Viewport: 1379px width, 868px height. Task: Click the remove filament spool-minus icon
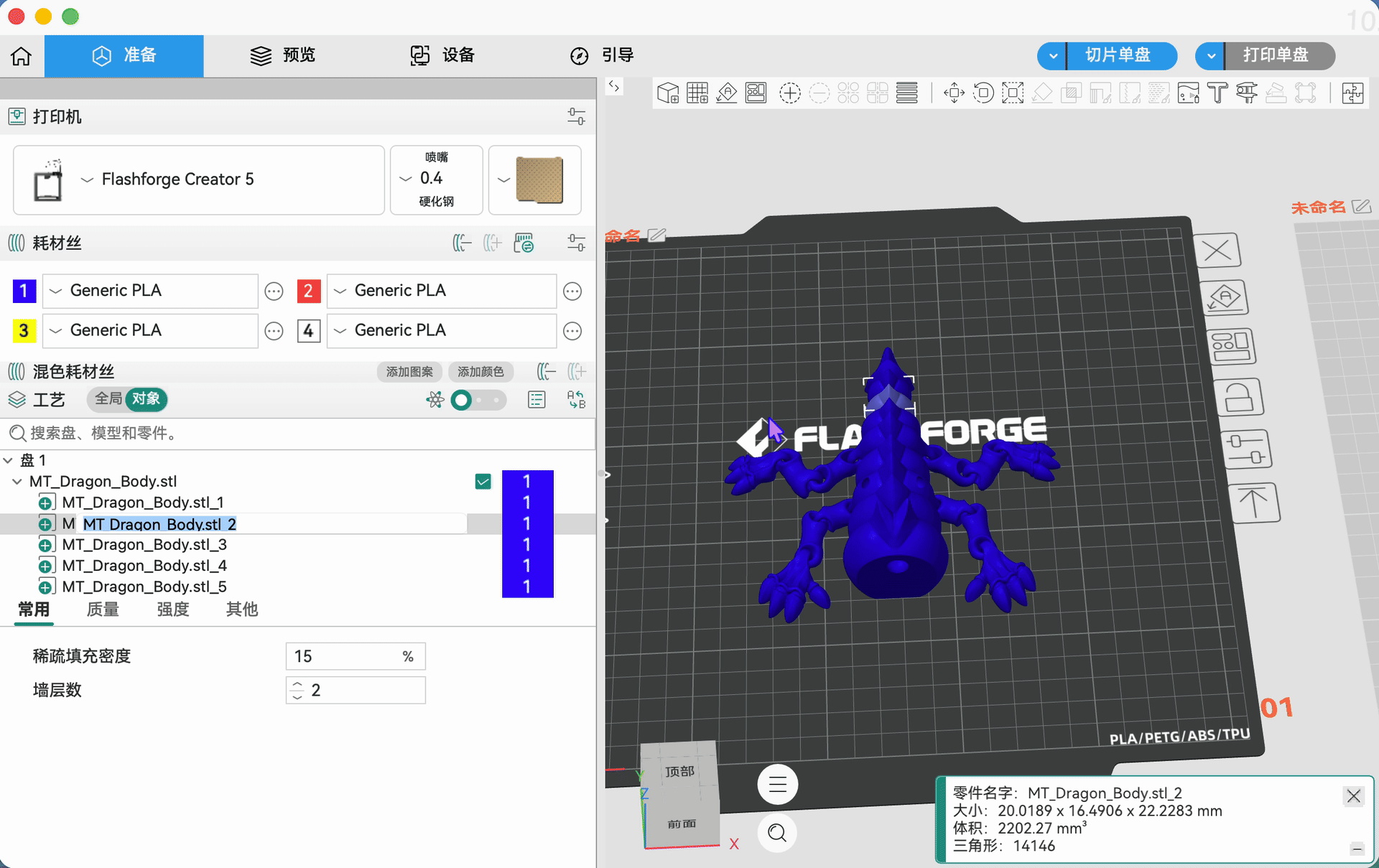tap(462, 243)
